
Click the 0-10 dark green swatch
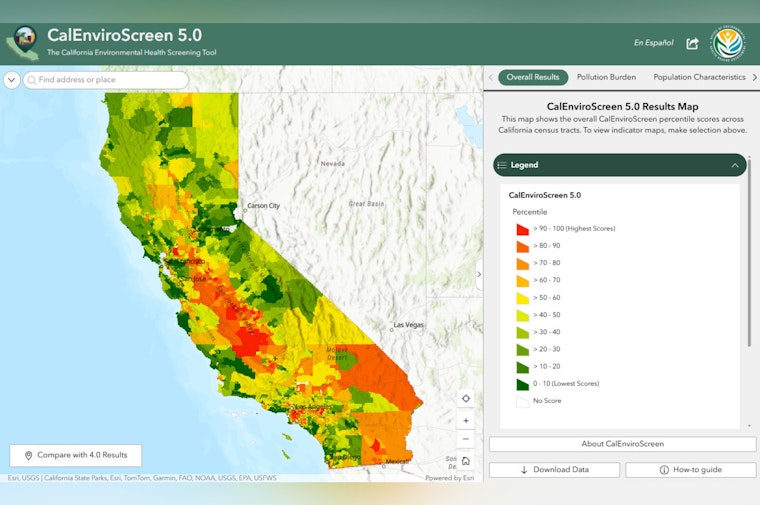click(x=522, y=384)
